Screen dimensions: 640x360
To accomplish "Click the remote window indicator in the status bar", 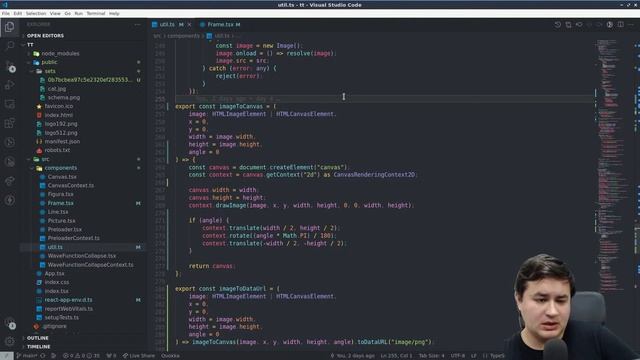I will pos(6,356).
